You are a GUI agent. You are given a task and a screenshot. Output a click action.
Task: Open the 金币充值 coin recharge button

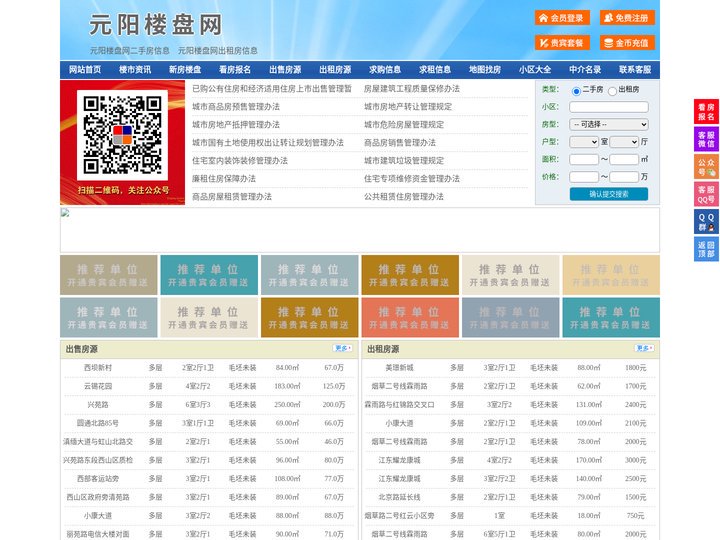[x=627, y=43]
